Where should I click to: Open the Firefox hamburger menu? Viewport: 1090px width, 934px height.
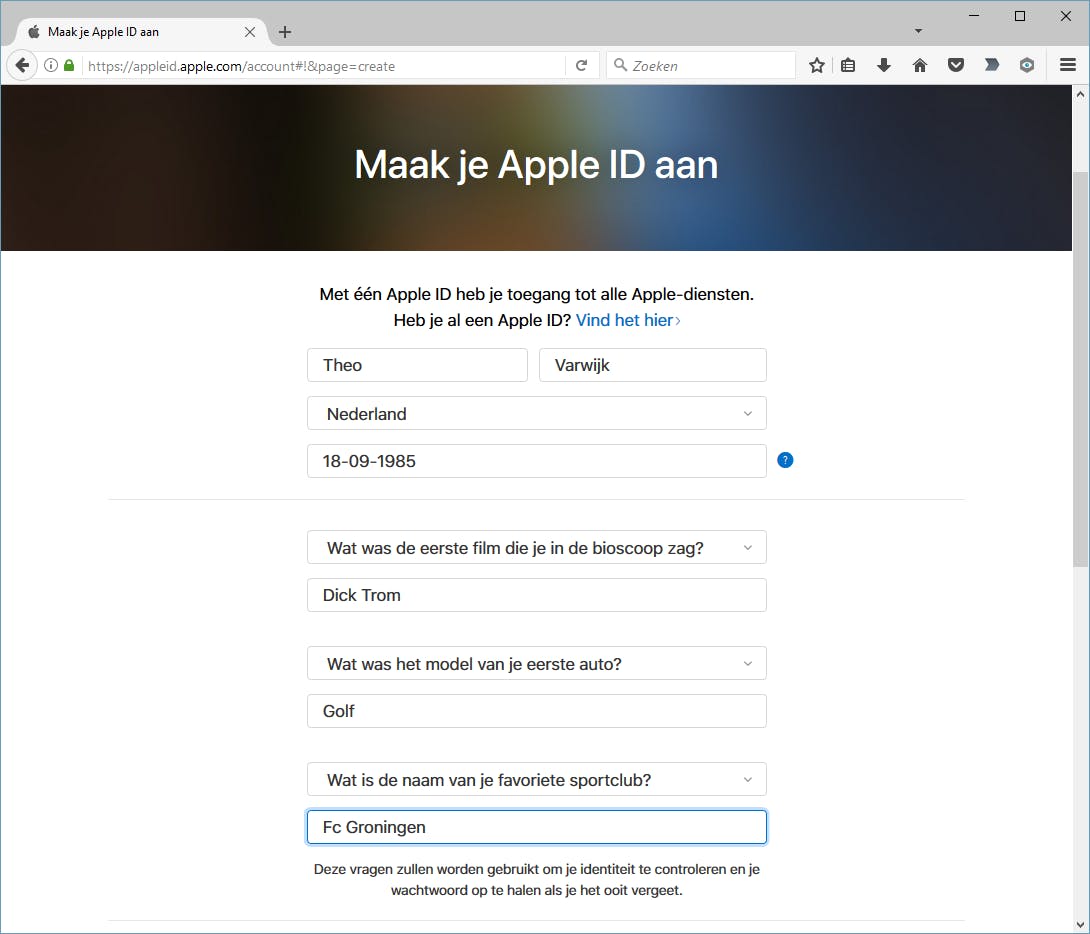point(1068,65)
